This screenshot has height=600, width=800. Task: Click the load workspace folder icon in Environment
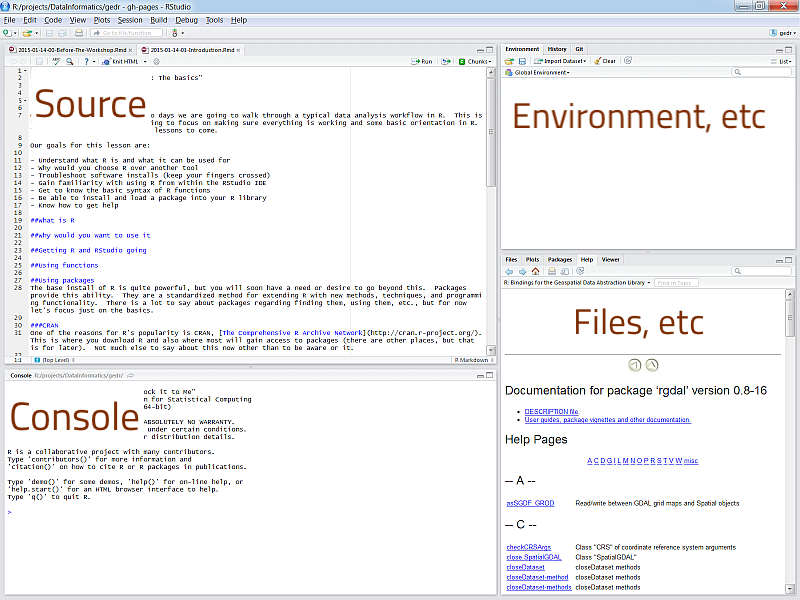(x=509, y=61)
